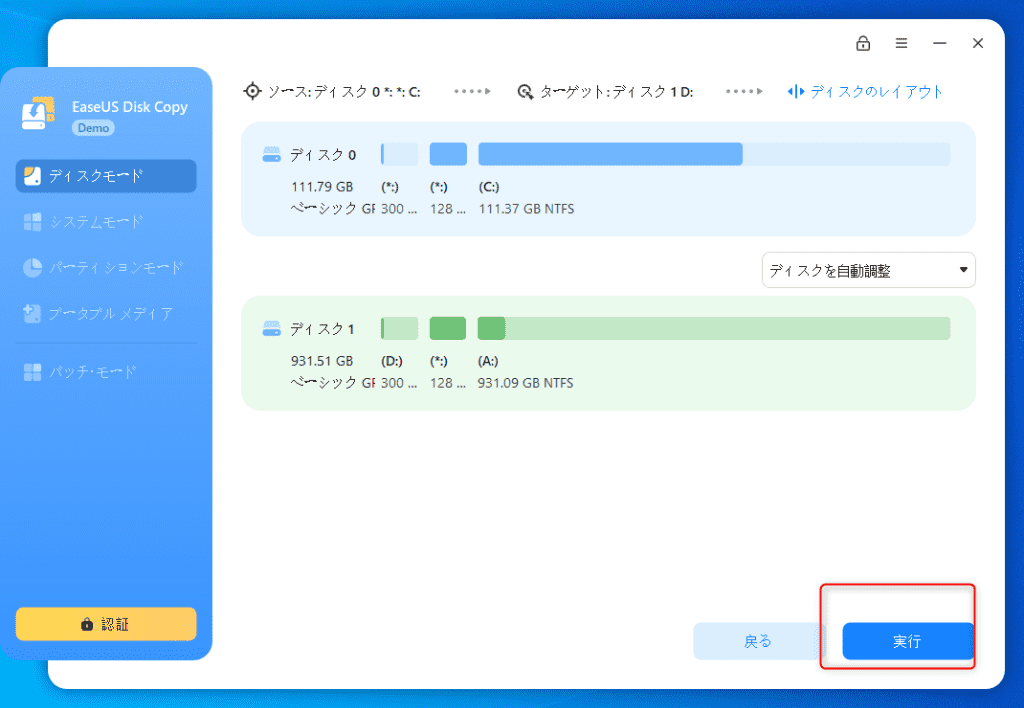Open the hamburger menu icon

click(x=901, y=43)
